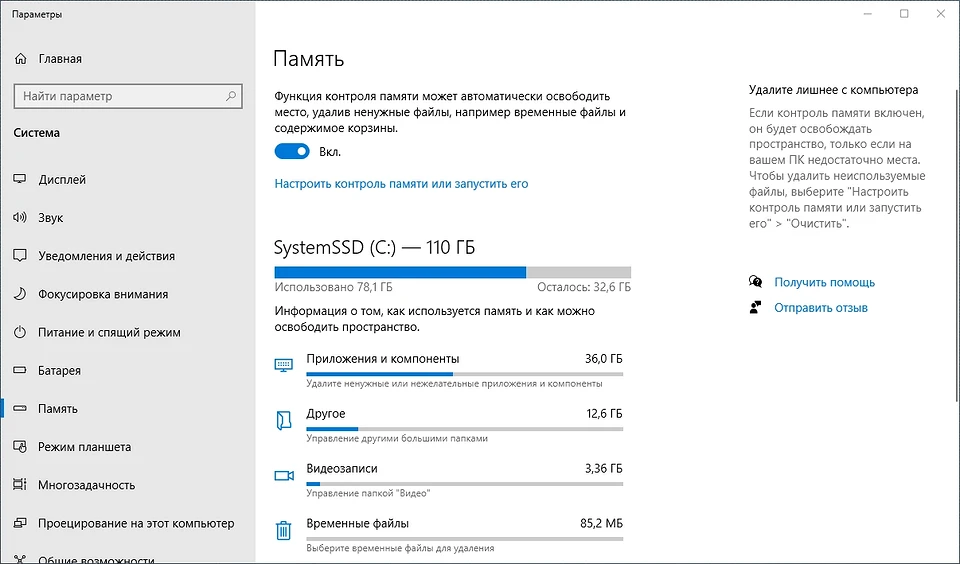Click the speaker icon for Звук
The height and width of the screenshot is (564, 960).
coord(20,217)
